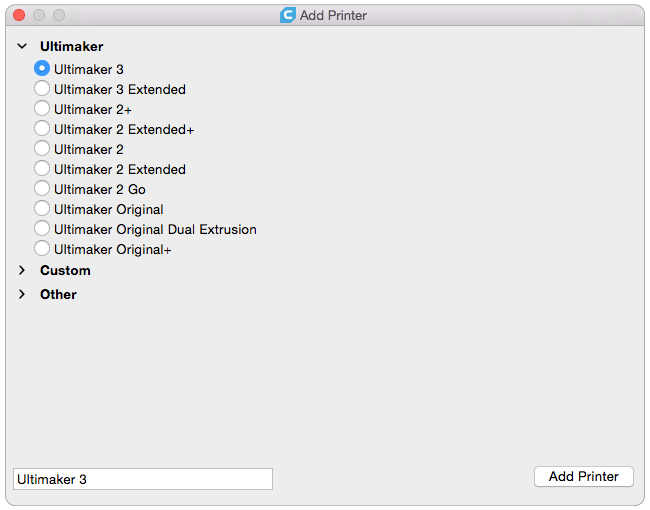Pick the Ultimaker Original radio button
Screen dimensions: 650x510
coord(42,208)
